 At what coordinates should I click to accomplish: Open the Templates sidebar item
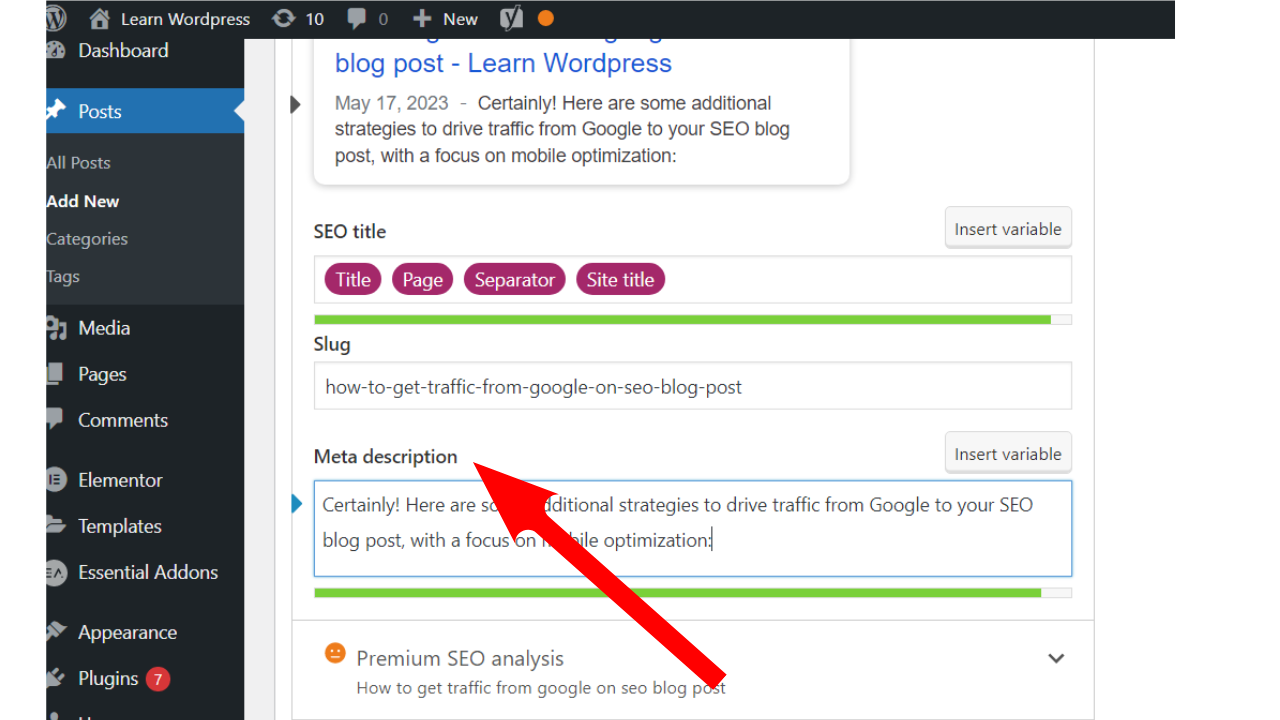point(119,526)
